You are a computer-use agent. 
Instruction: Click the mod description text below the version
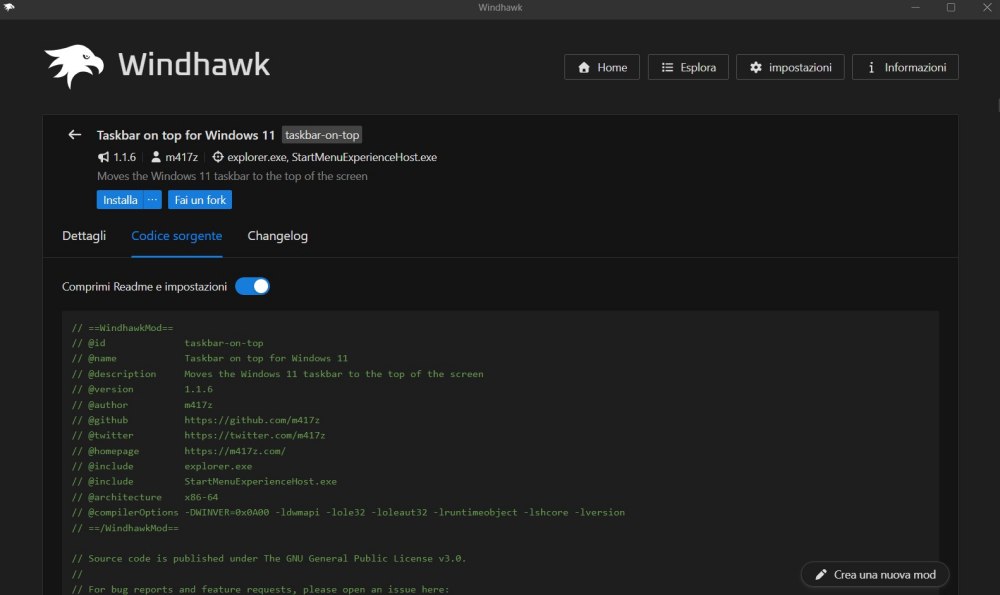click(x=232, y=176)
